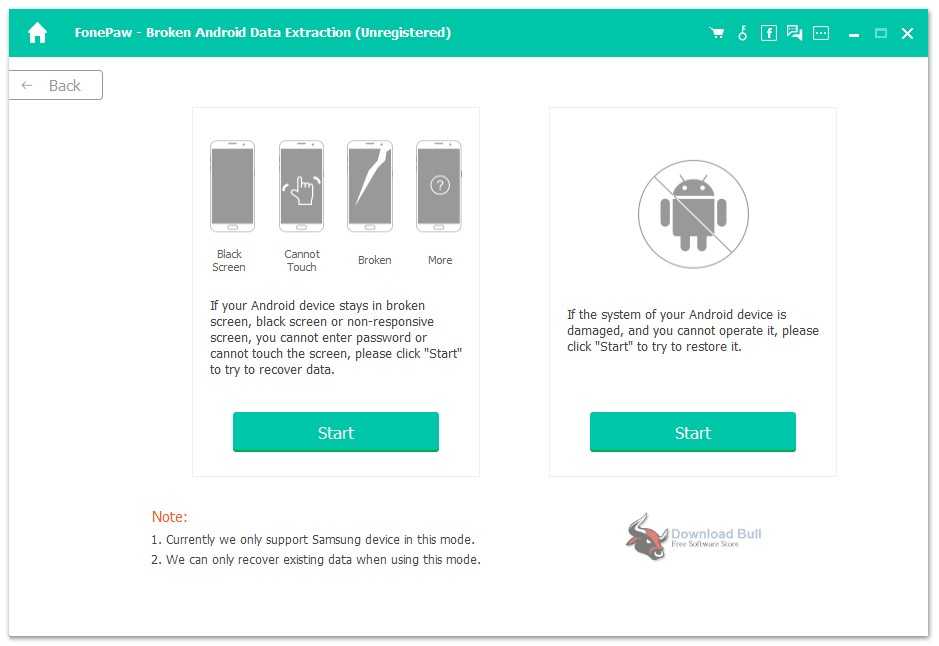This screenshot has height=646, width=939.
Task: Minimize the FonePaw window
Action: coord(854,33)
